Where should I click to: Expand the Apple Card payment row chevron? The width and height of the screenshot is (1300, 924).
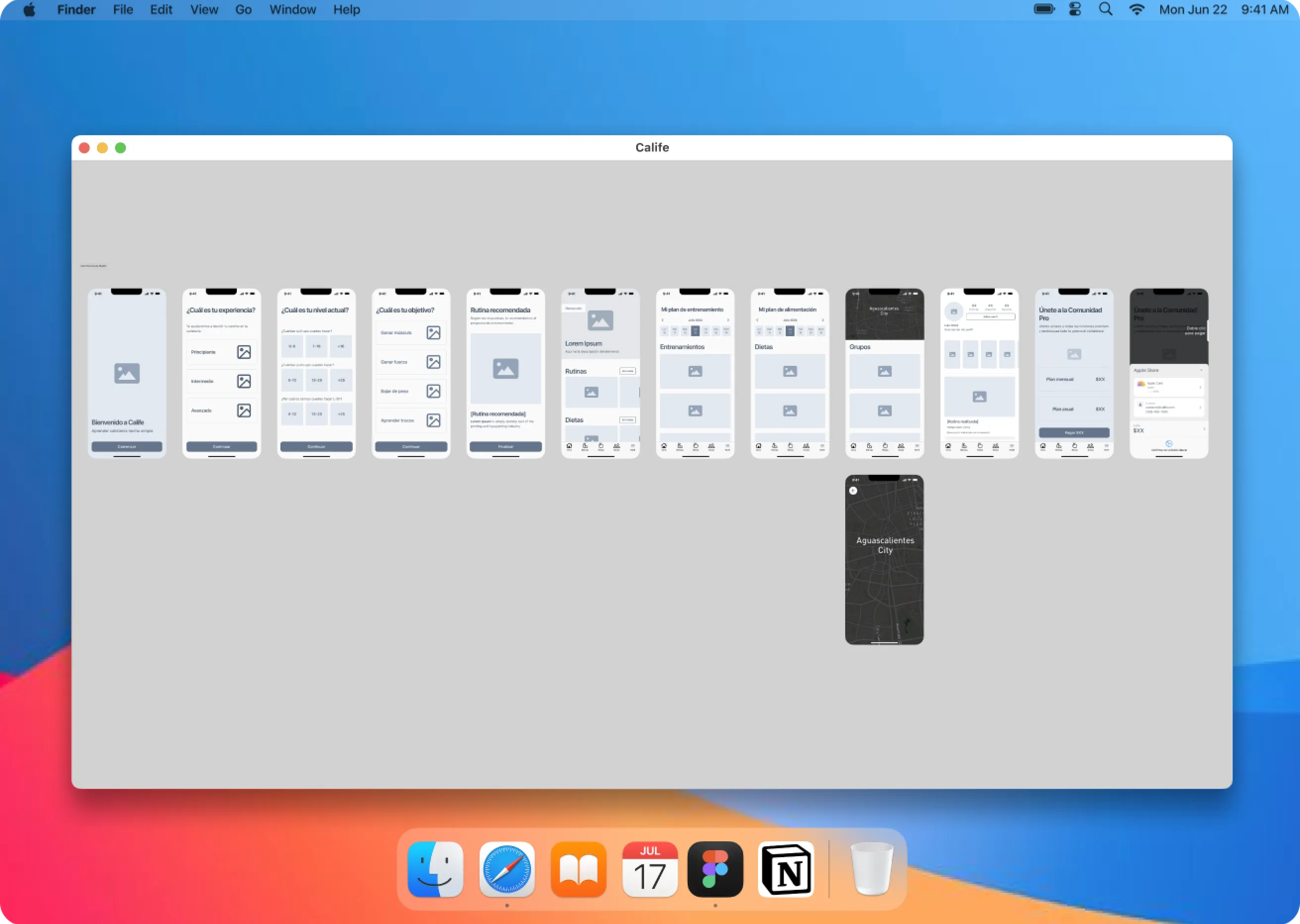(1200, 387)
